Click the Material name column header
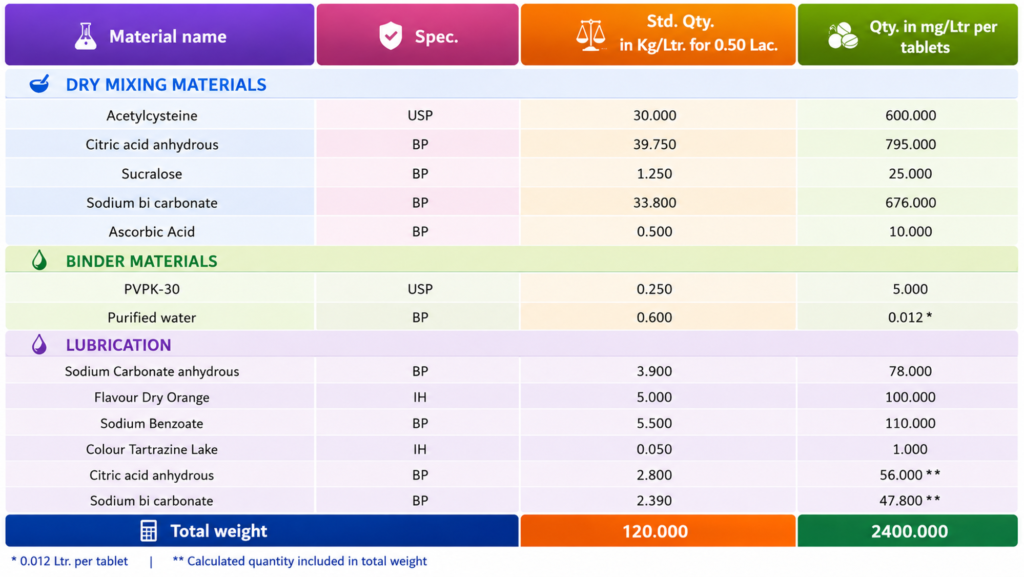This screenshot has width=1024, height=577. 159,35
